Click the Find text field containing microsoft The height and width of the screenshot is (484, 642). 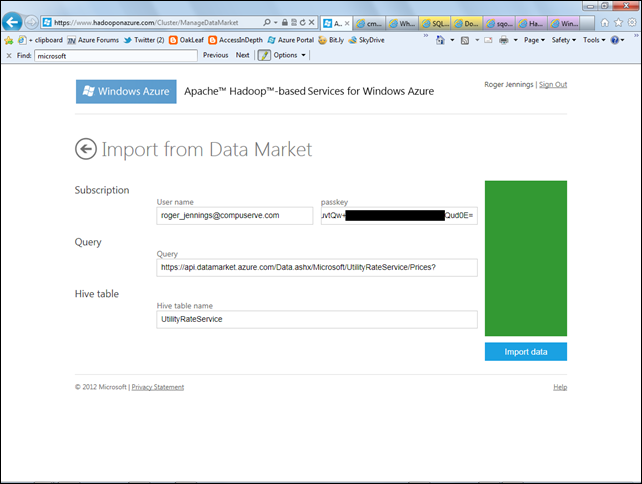point(116,56)
